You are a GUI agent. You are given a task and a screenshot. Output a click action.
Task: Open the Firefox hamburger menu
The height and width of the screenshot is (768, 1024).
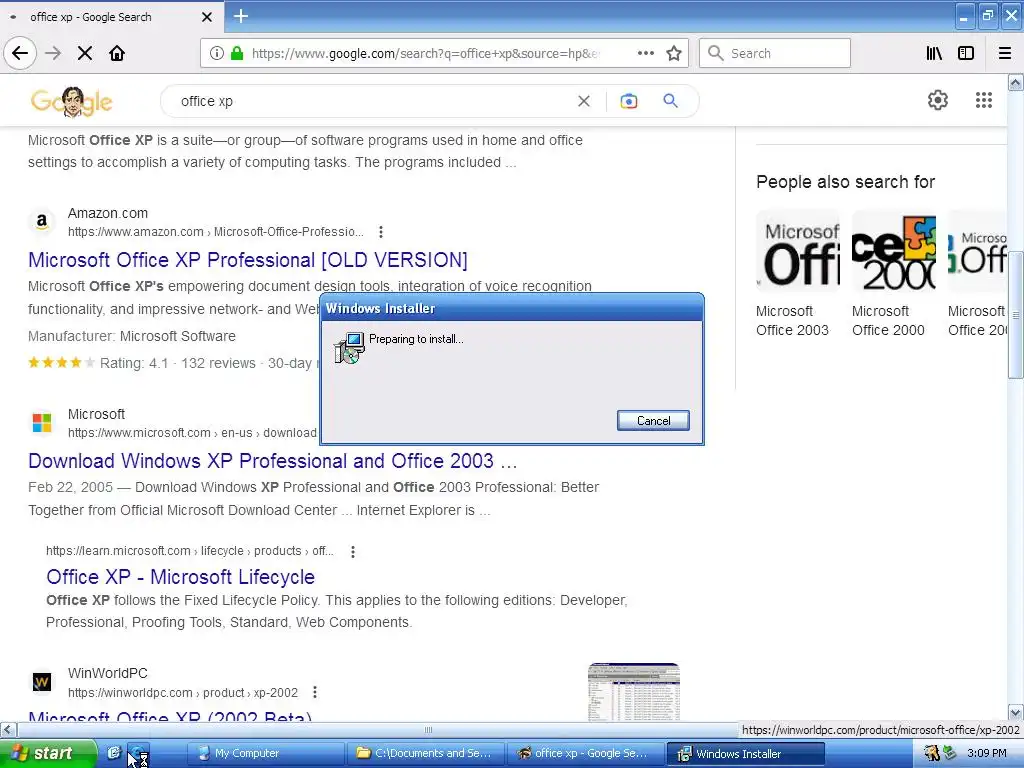(1004, 54)
